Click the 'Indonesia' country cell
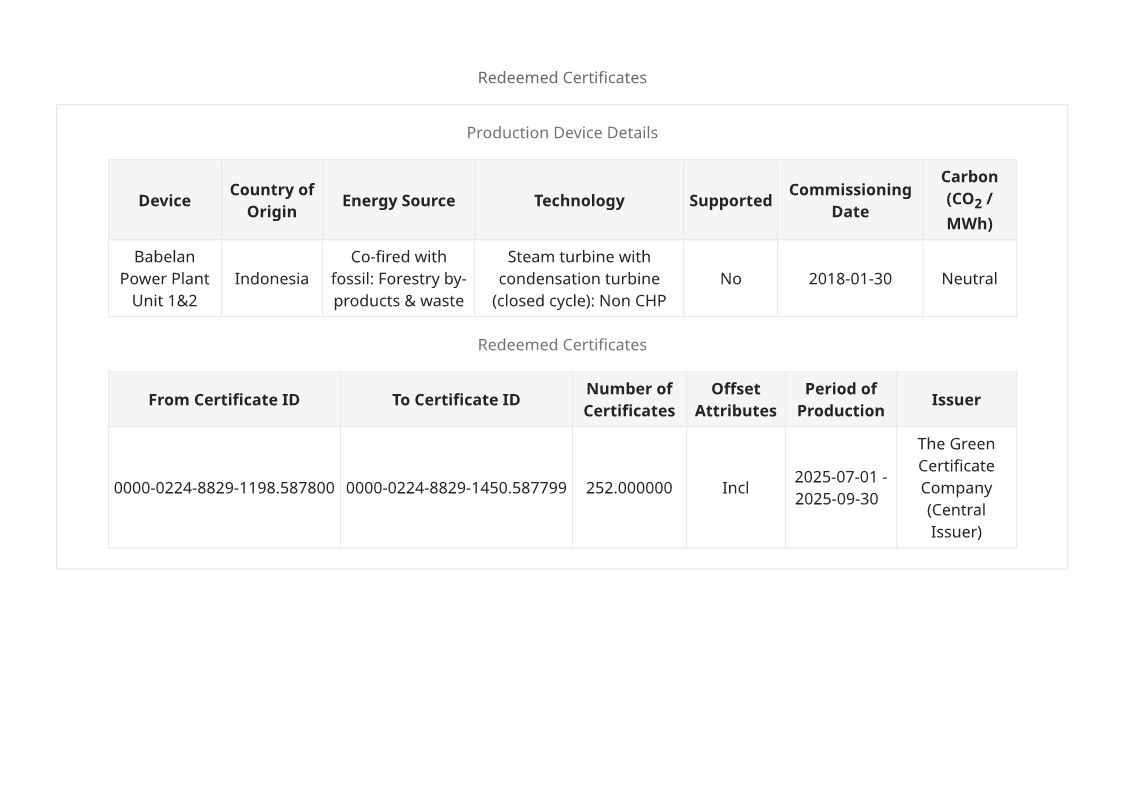This screenshot has height=795, width=1124. [272, 278]
